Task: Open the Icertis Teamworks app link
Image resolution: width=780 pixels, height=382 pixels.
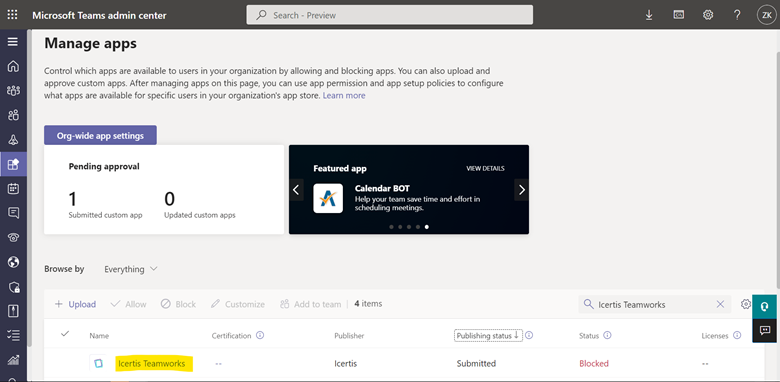Action: coord(152,364)
